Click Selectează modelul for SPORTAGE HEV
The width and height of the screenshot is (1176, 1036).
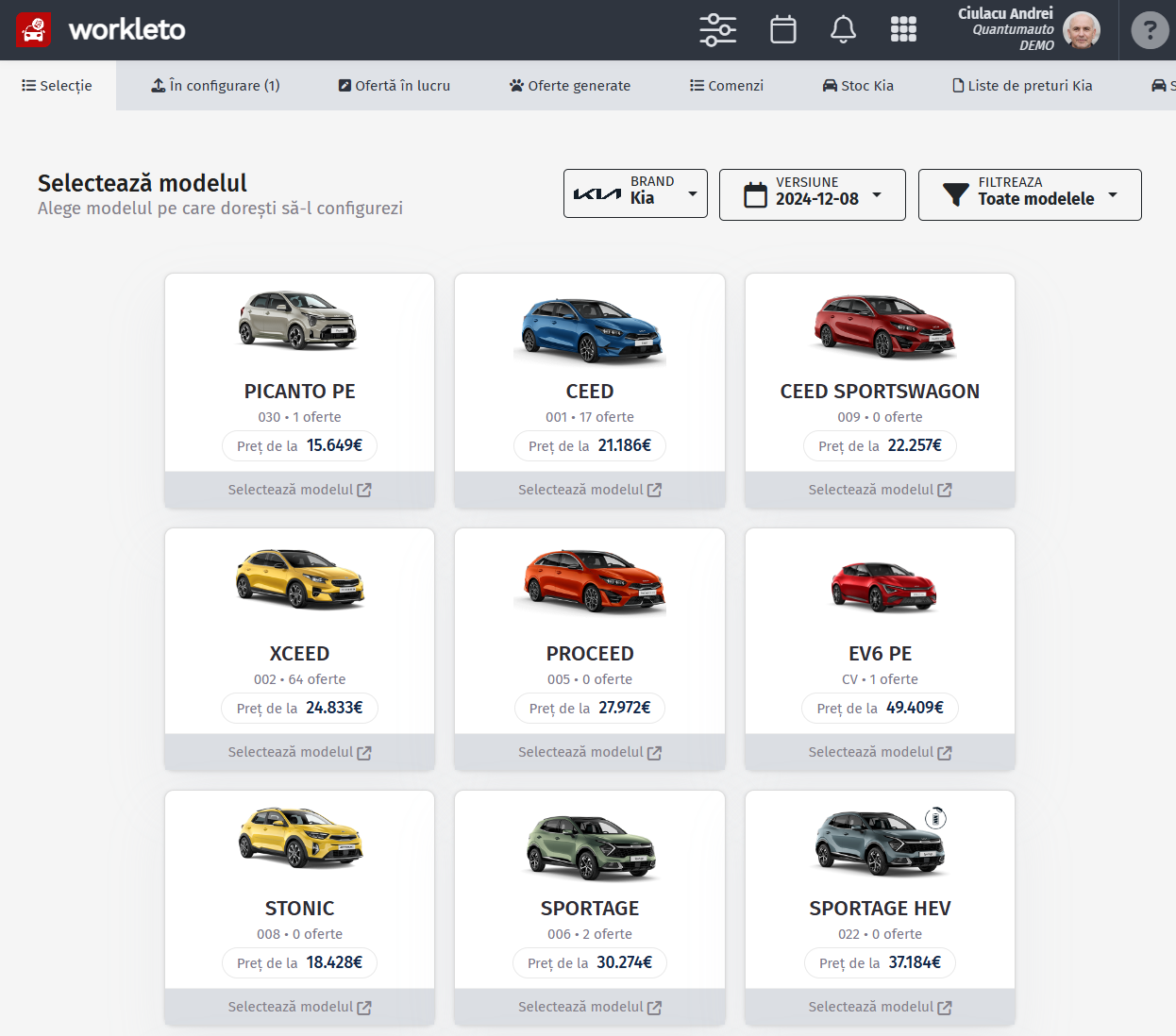880,1007
